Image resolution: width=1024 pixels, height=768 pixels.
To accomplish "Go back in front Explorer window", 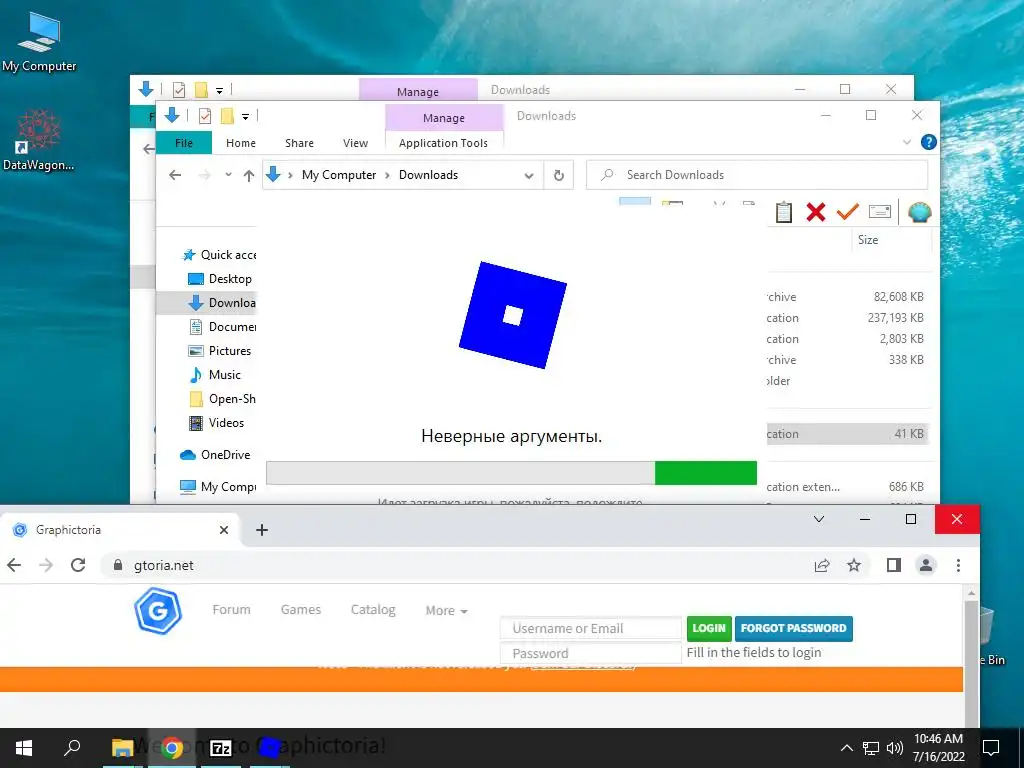I will (x=175, y=175).
